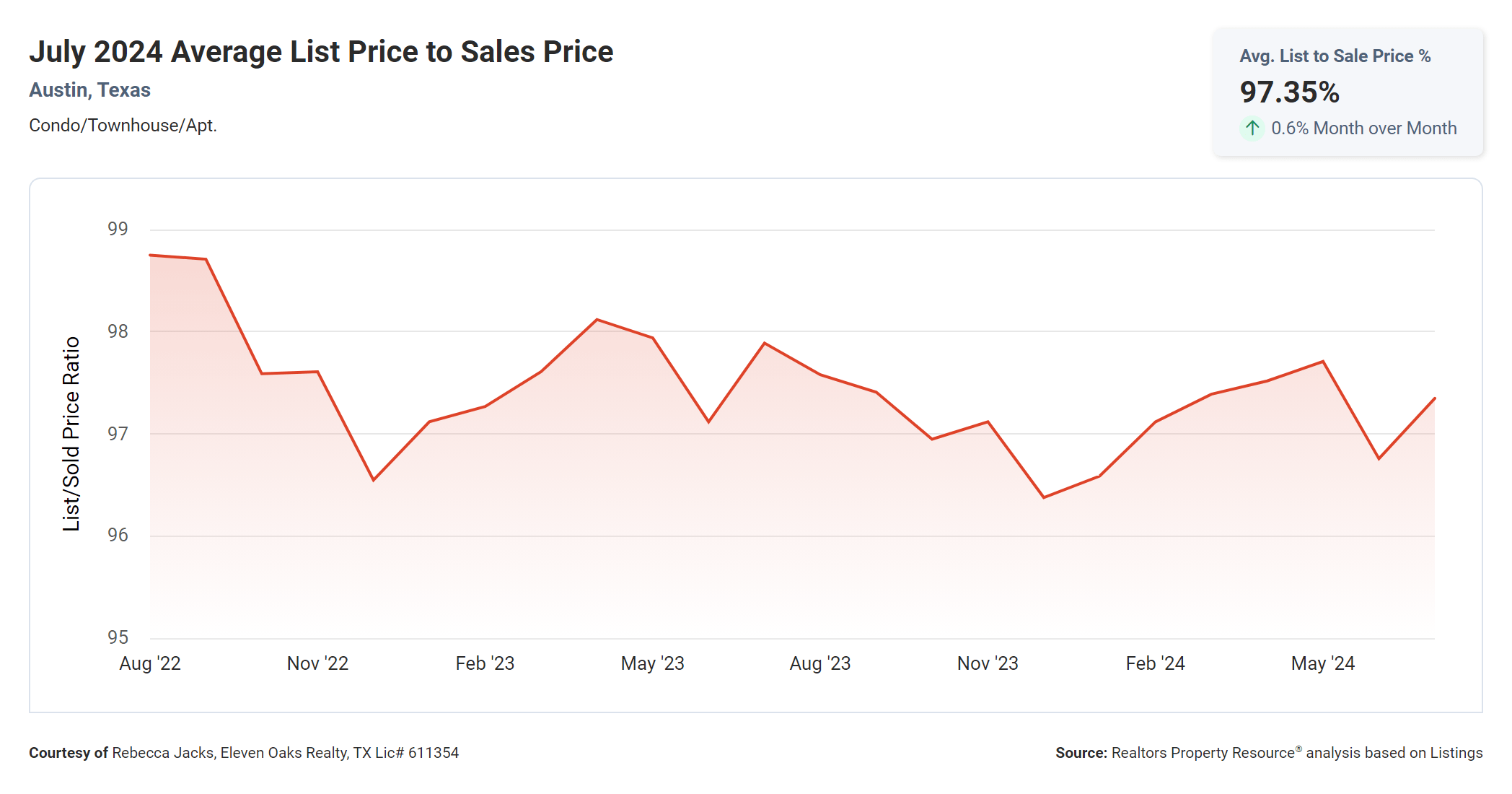Click the 'Aug '23' x-axis label
The width and height of the screenshot is (1512, 794).
(x=820, y=663)
